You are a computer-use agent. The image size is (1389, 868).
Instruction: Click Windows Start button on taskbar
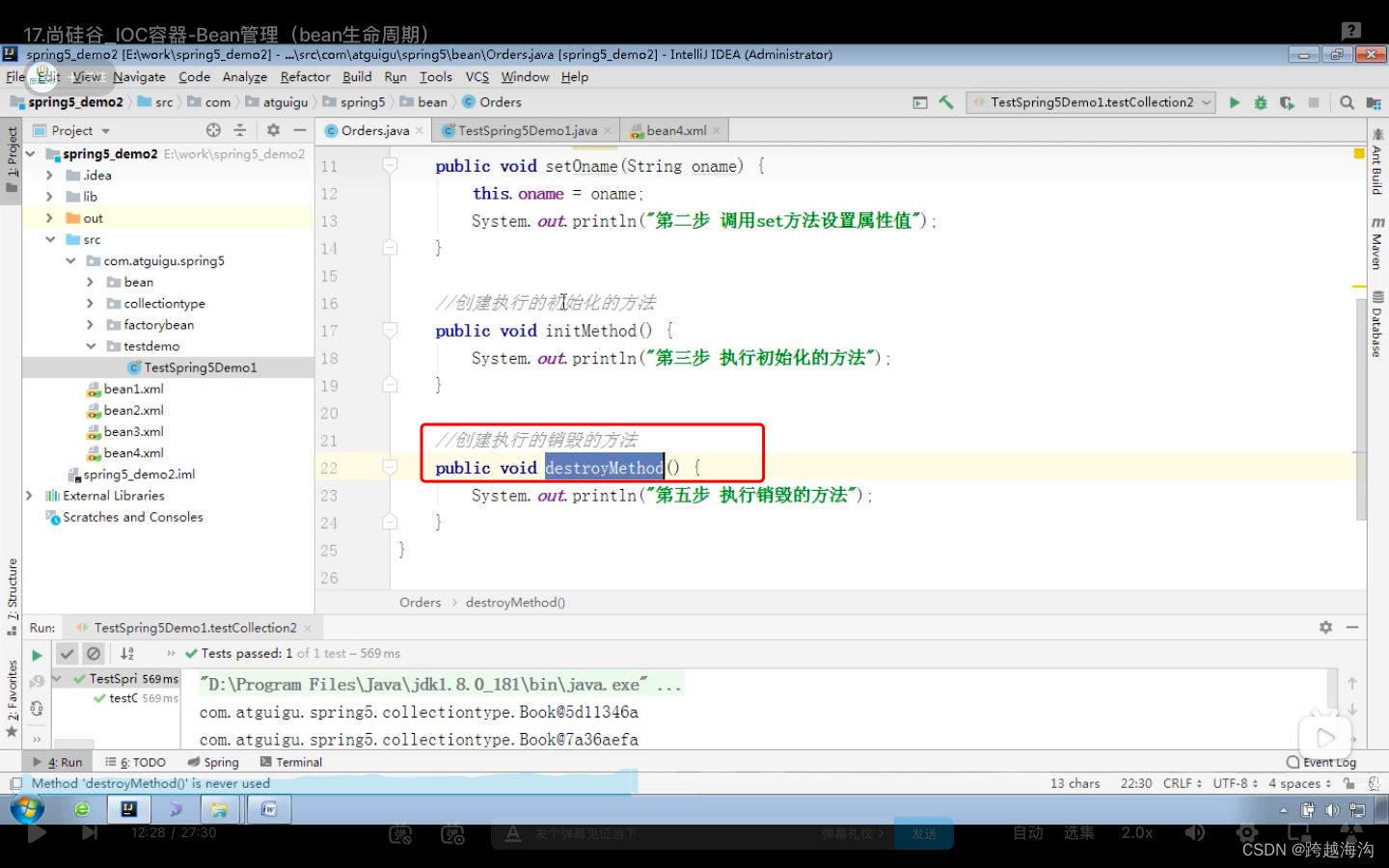click(27, 809)
